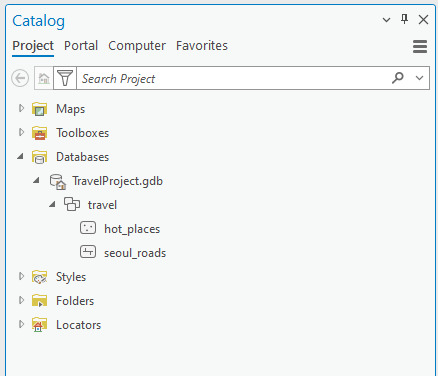This screenshot has height=376, width=438.
Task: Expand the Folders node
Action: point(21,300)
